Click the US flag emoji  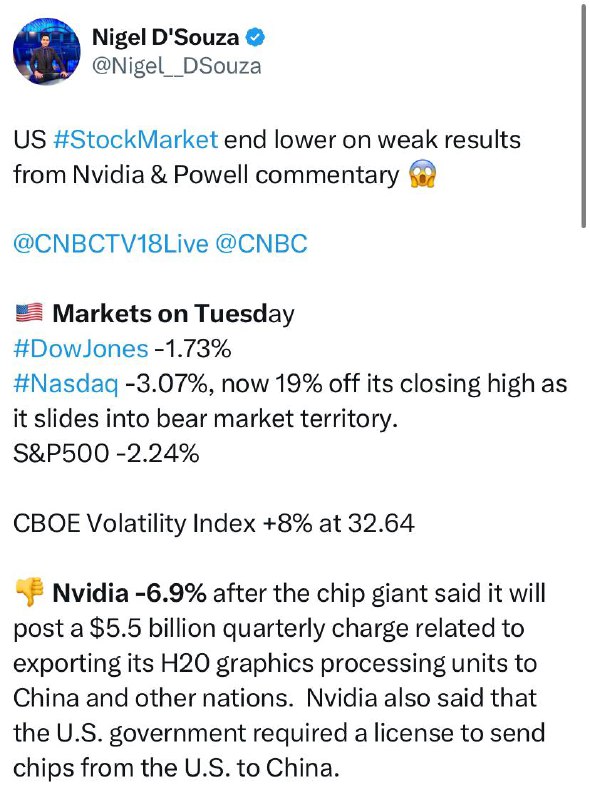(29, 313)
